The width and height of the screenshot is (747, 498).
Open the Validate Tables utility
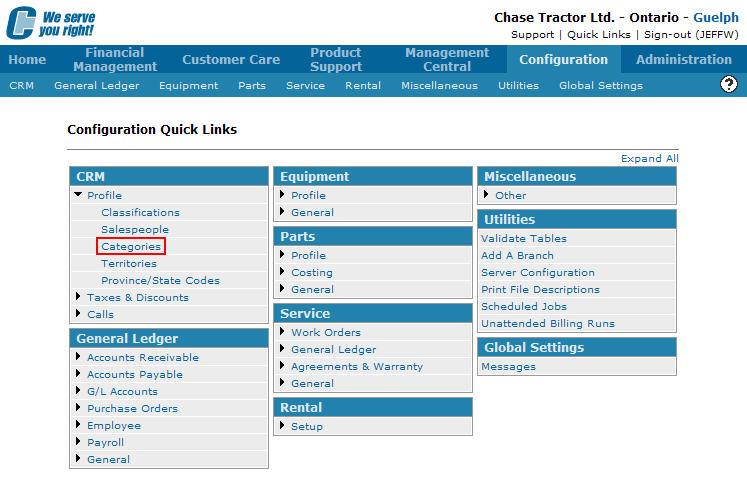[x=524, y=238]
